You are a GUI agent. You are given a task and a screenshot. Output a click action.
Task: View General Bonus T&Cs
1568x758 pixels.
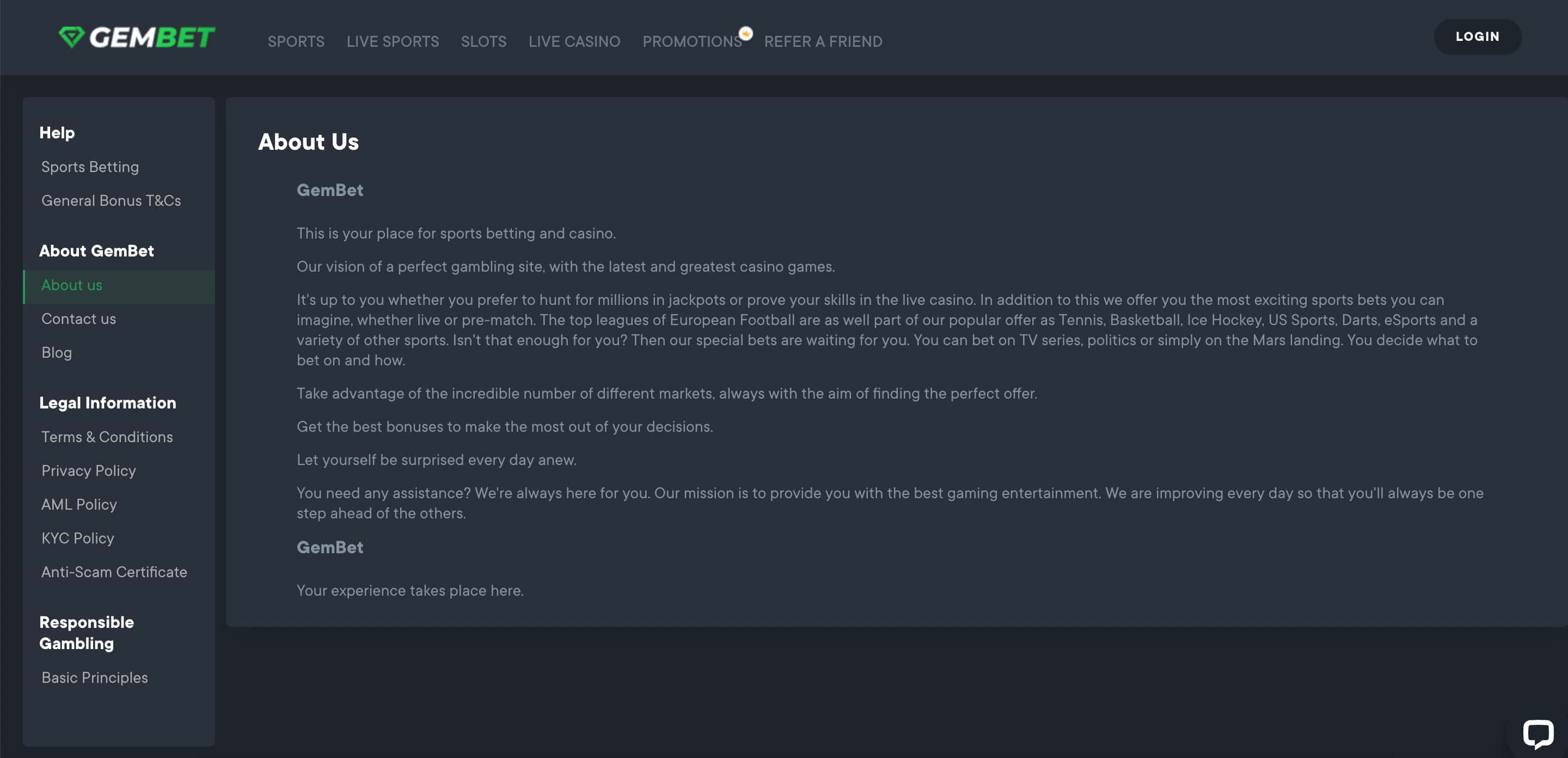pos(111,200)
